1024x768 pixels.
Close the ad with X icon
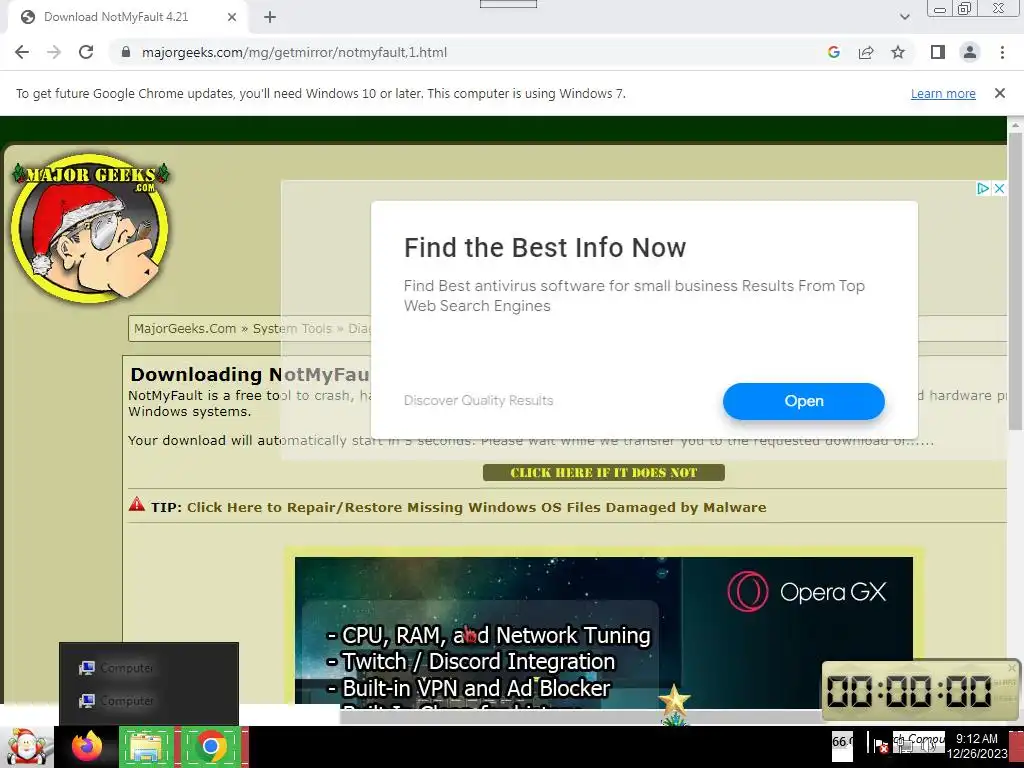point(999,188)
